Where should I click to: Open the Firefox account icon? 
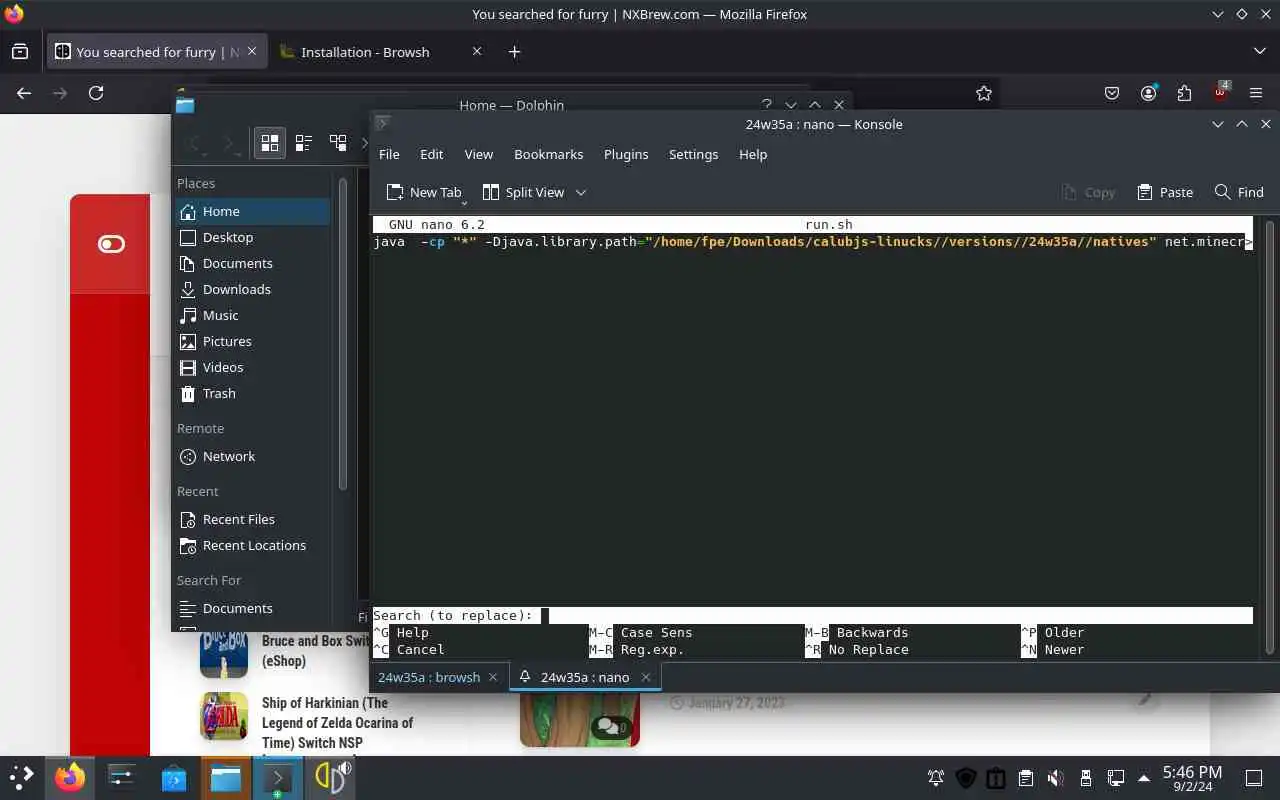click(x=1148, y=93)
